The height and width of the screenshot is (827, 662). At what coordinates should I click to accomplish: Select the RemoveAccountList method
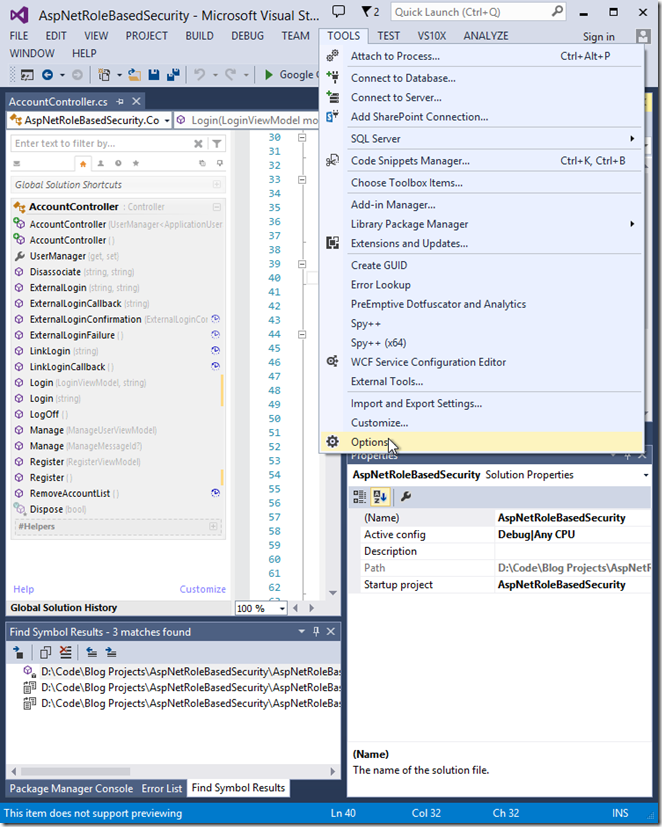point(118,494)
